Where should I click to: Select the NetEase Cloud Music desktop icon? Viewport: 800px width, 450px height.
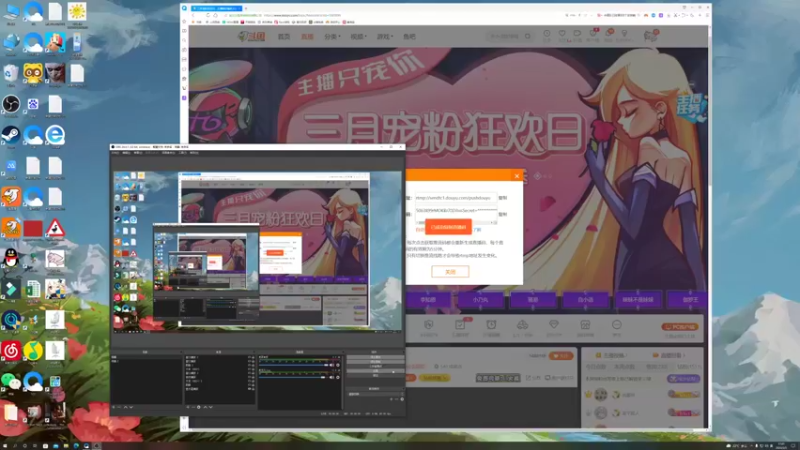click(x=11, y=351)
